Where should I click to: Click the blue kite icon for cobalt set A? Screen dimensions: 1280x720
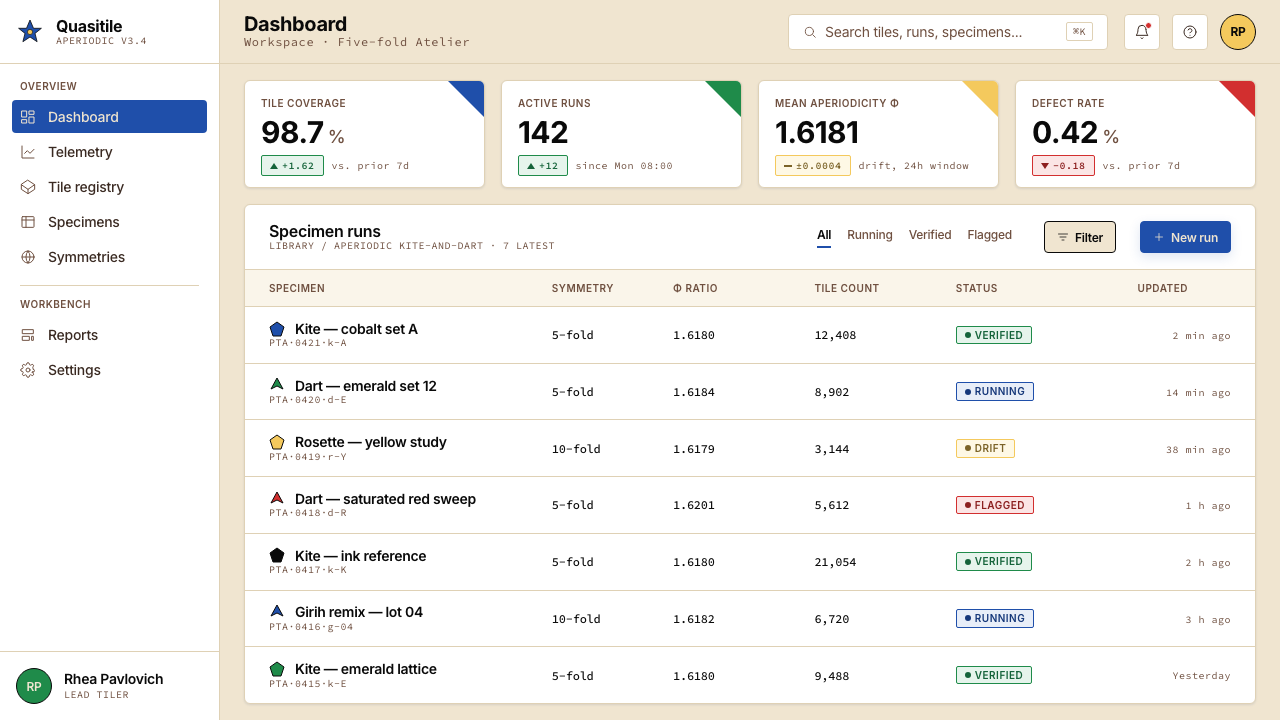click(277, 329)
